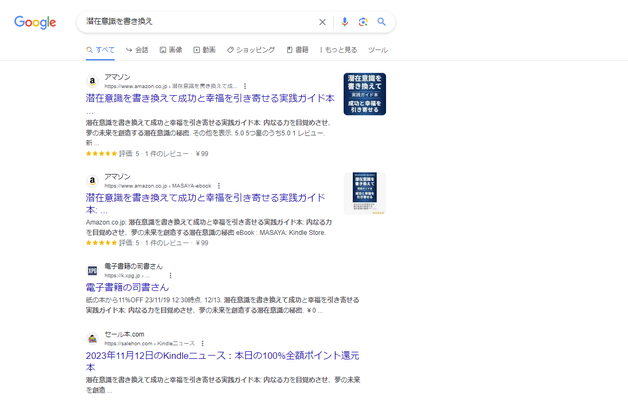Click the star rating under MASAYA result
The height and width of the screenshot is (404, 628).
tap(101, 243)
